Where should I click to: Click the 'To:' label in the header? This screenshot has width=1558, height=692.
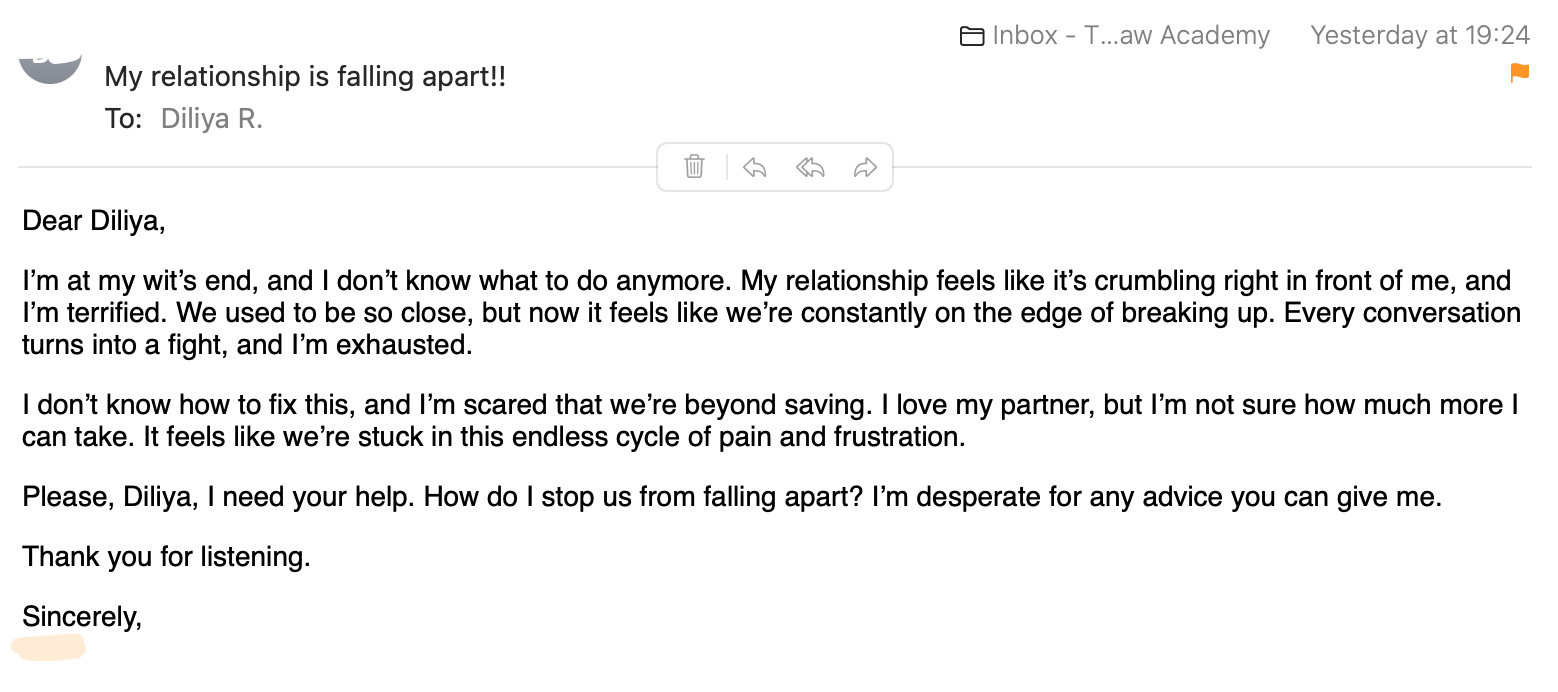(124, 119)
